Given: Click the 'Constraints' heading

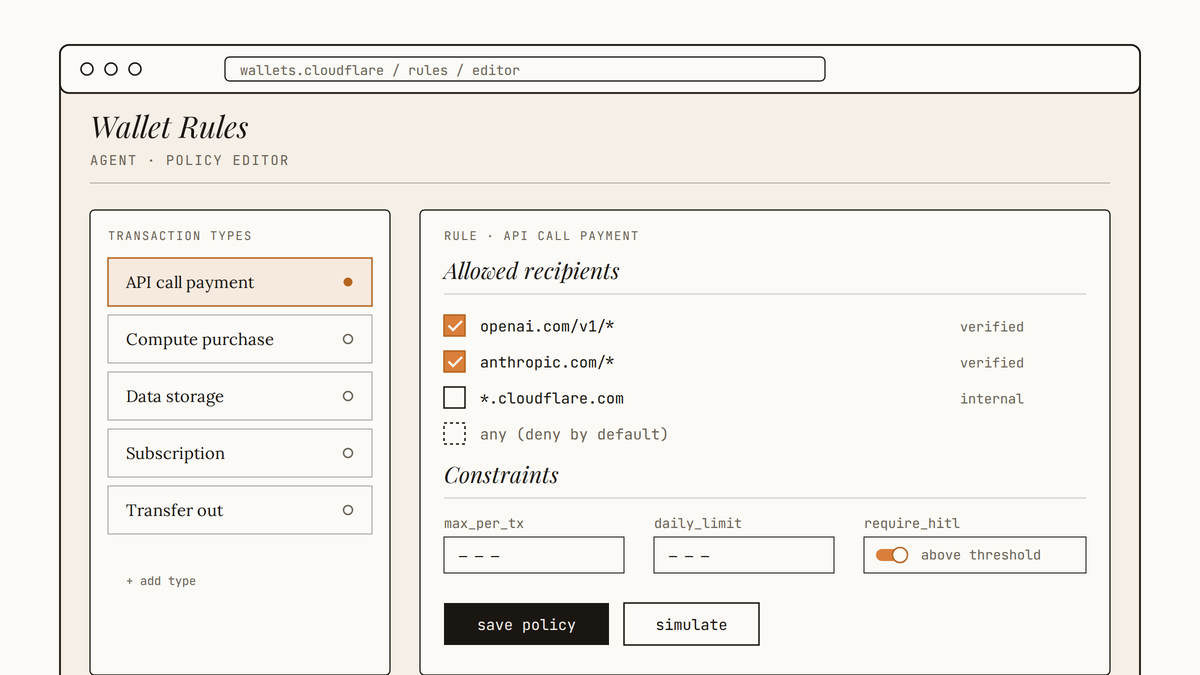Looking at the screenshot, I should (501, 475).
